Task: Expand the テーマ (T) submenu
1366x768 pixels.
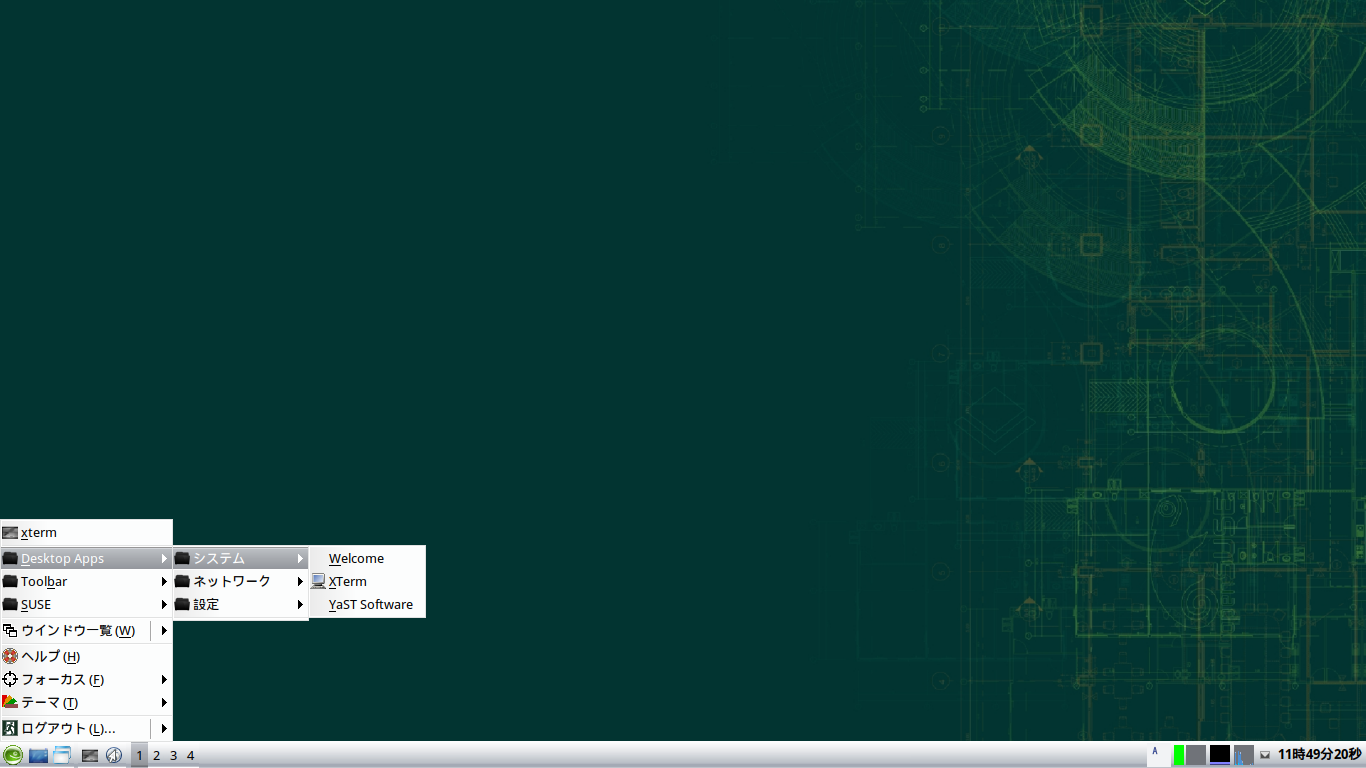Action: 86,703
